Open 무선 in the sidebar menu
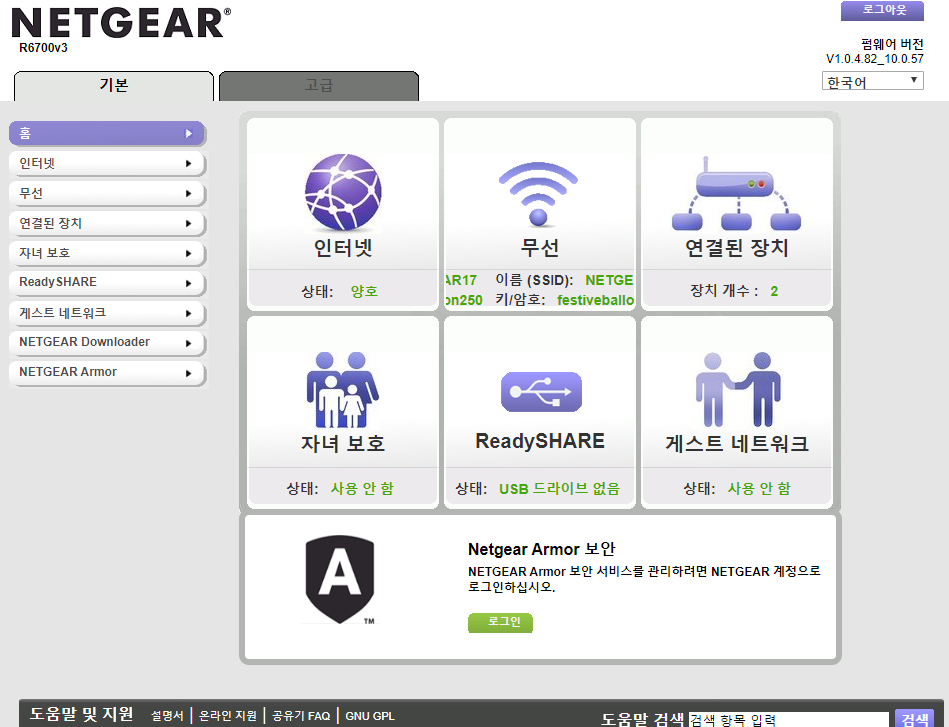The height and width of the screenshot is (727, 949). [x=107, y=193]
